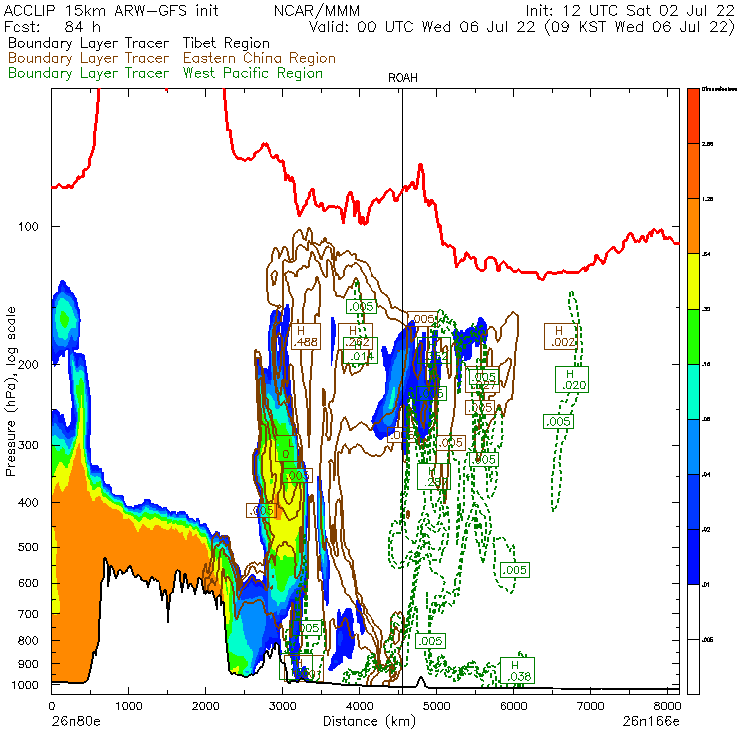
Task: Select the 'NCAR/MMM' header text
Action: tap(317, 10)
